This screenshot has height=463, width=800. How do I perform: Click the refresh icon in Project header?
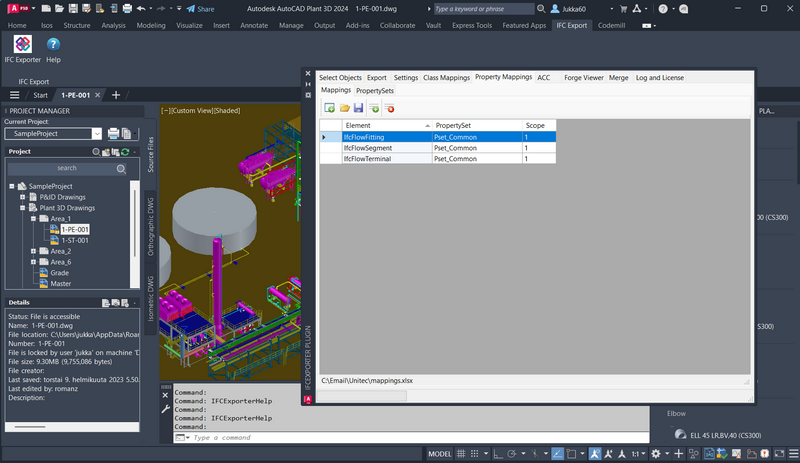tap(125, 152)
